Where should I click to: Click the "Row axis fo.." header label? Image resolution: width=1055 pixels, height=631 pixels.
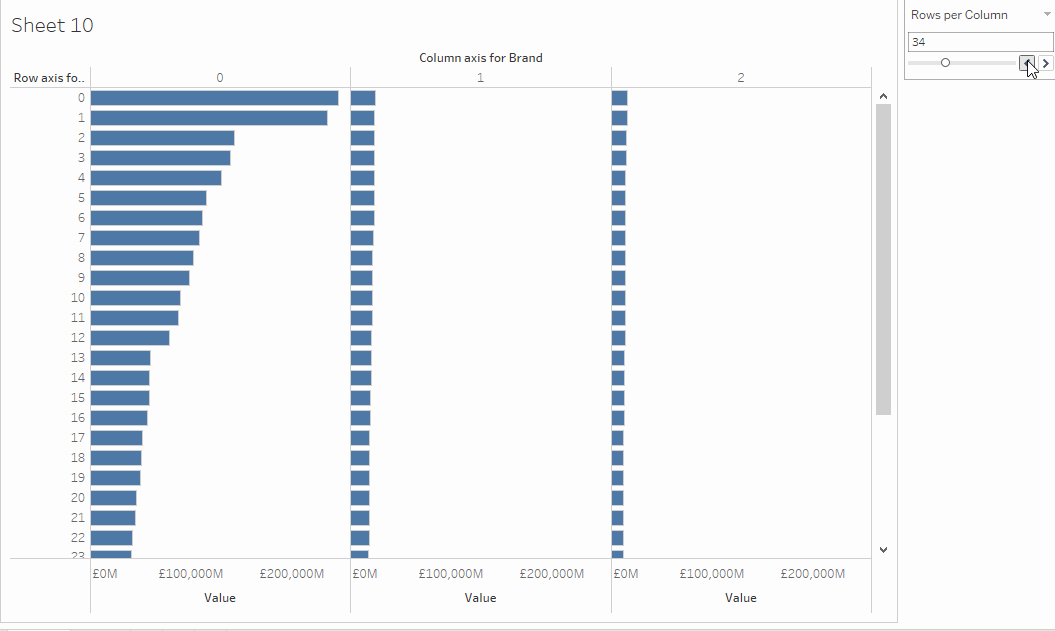[50, 77]
